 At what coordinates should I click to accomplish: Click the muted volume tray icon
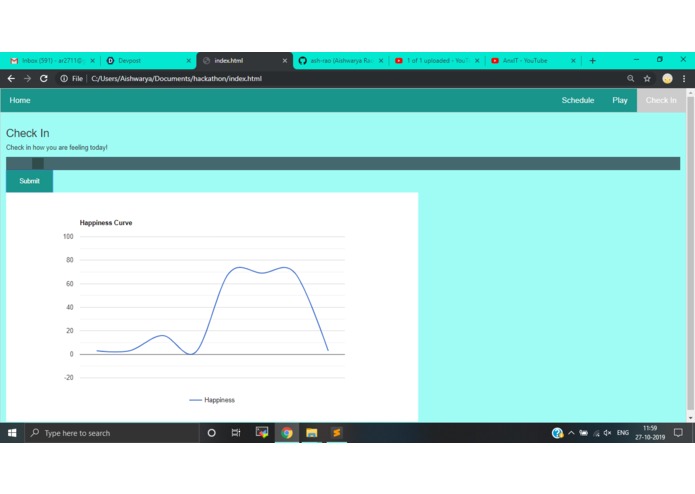pyautogui.click(x=607, y=433)
